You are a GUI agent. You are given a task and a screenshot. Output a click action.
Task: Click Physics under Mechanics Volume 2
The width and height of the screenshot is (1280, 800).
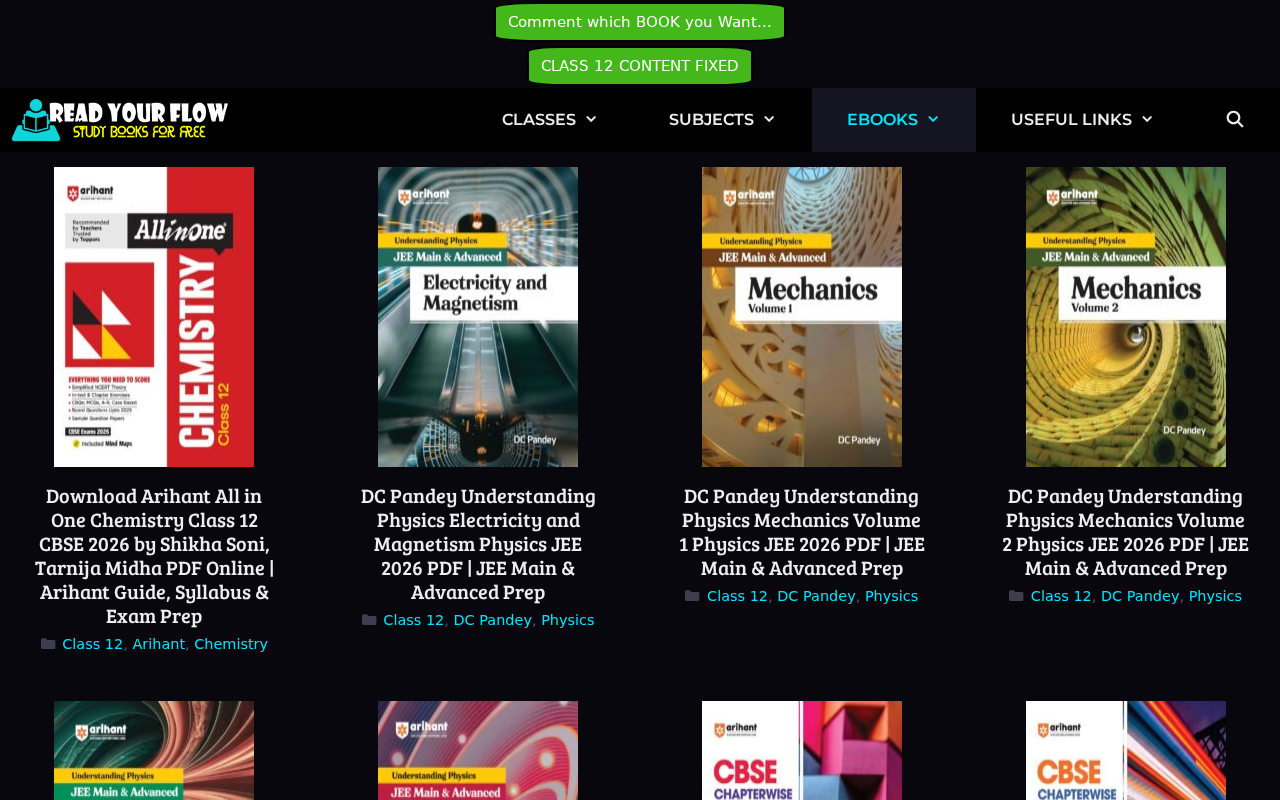1216,596
